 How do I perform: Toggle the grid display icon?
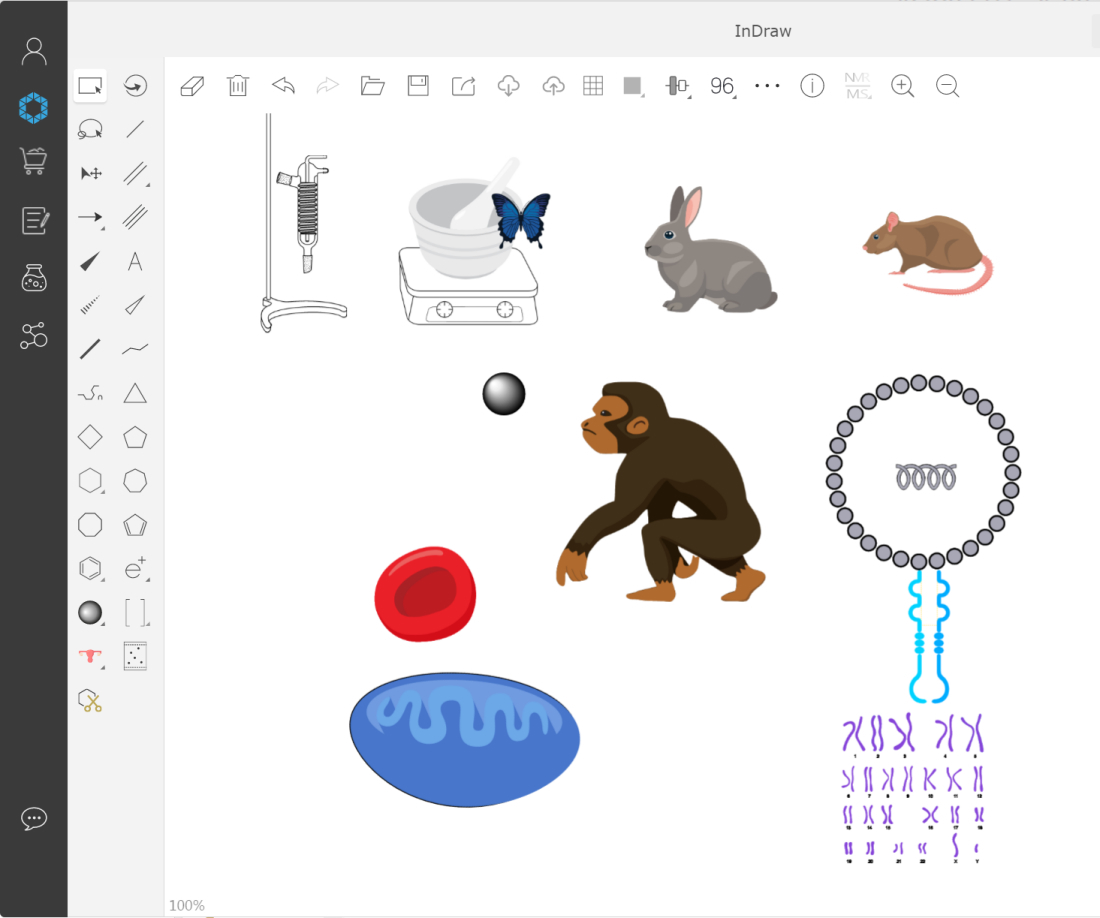coord(593,86)
